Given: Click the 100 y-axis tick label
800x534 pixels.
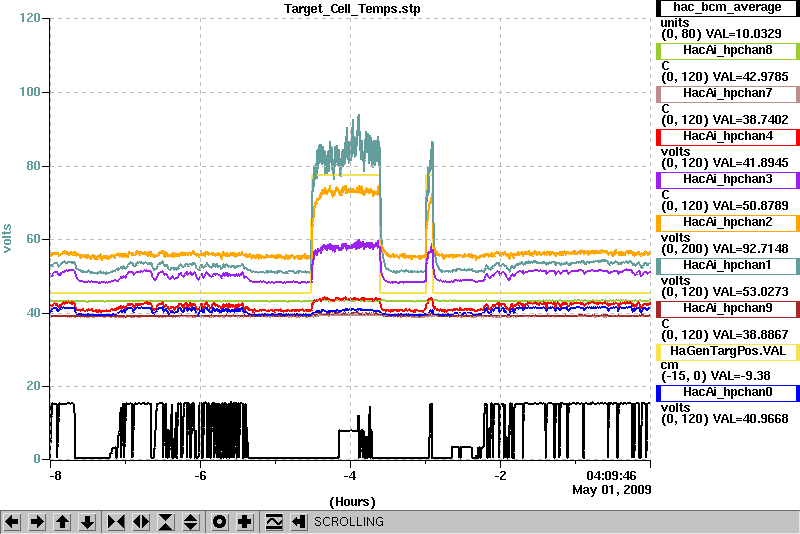Looking at the screenshot, I should pos(30,92).
